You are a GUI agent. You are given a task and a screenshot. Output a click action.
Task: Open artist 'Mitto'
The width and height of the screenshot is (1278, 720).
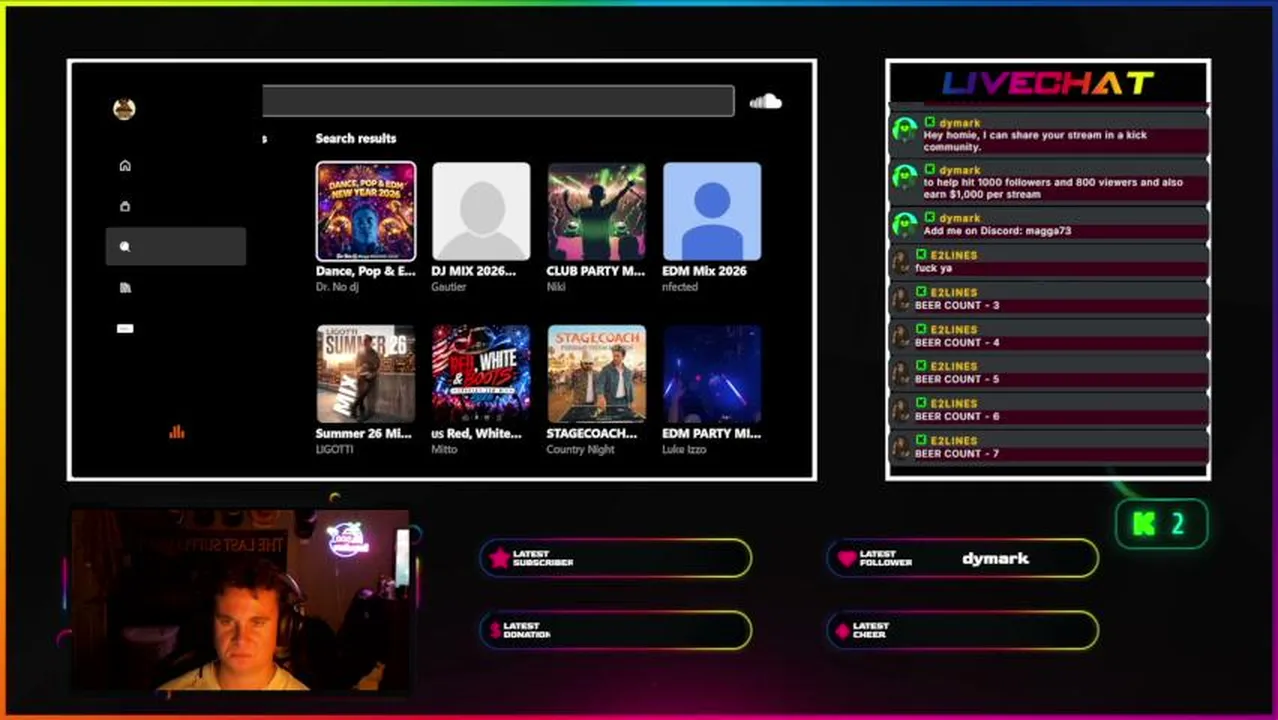pyautogui.click(x=444, y=450)
